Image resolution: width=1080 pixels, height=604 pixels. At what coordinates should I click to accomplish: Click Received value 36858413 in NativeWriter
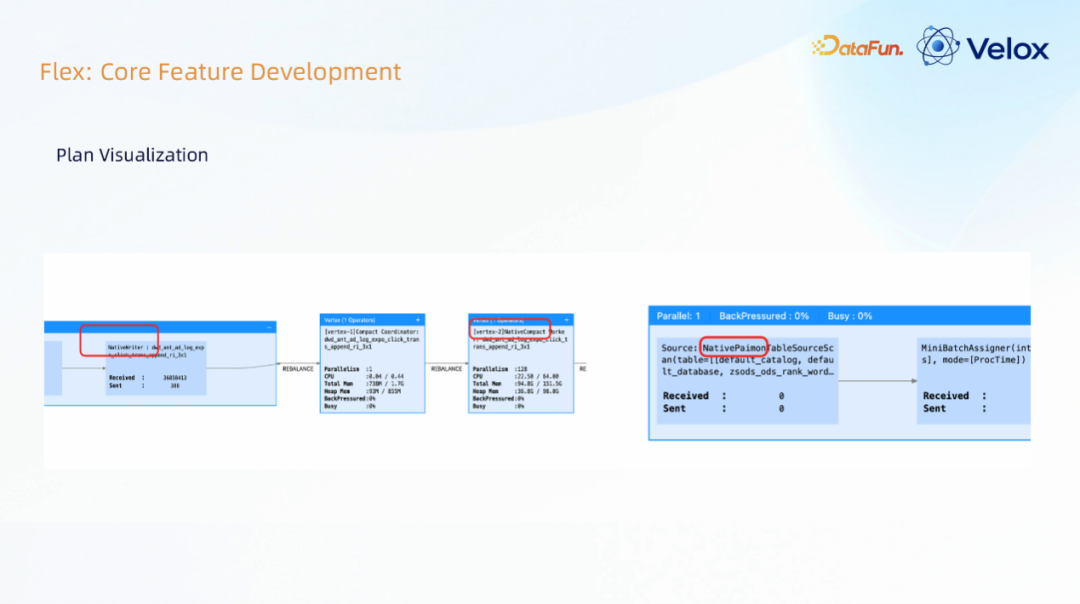coord(175,378)
